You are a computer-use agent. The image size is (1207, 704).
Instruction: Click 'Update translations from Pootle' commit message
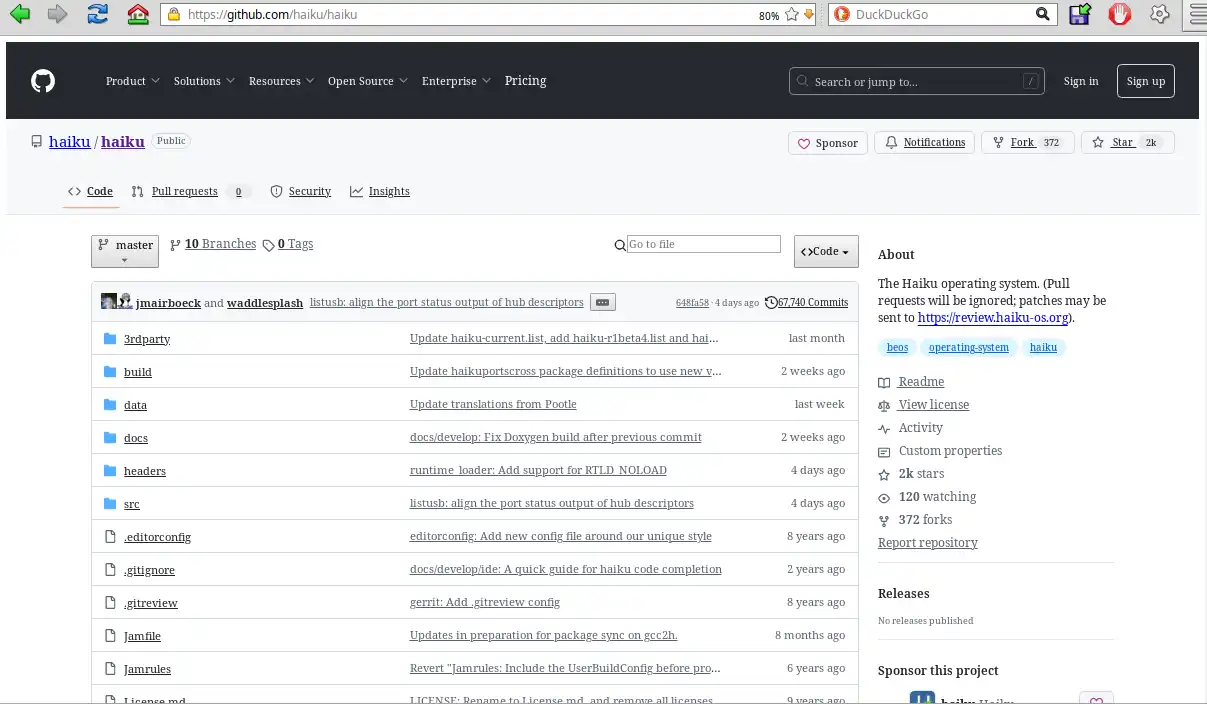tap(493, 404)
